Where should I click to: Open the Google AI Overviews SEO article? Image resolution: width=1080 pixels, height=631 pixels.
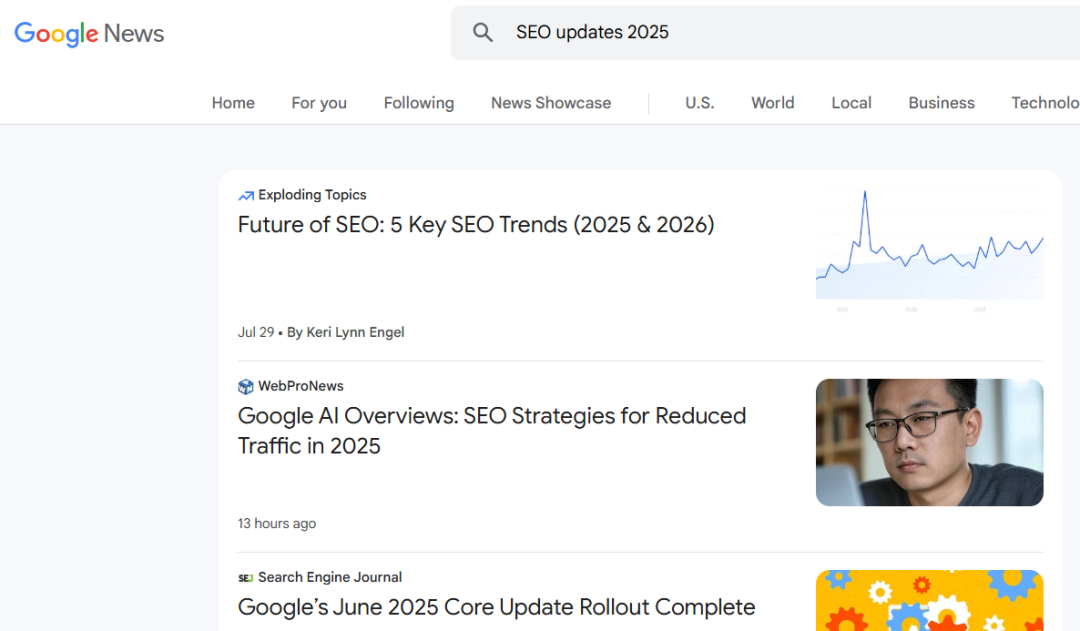click(x=491, y=430)
